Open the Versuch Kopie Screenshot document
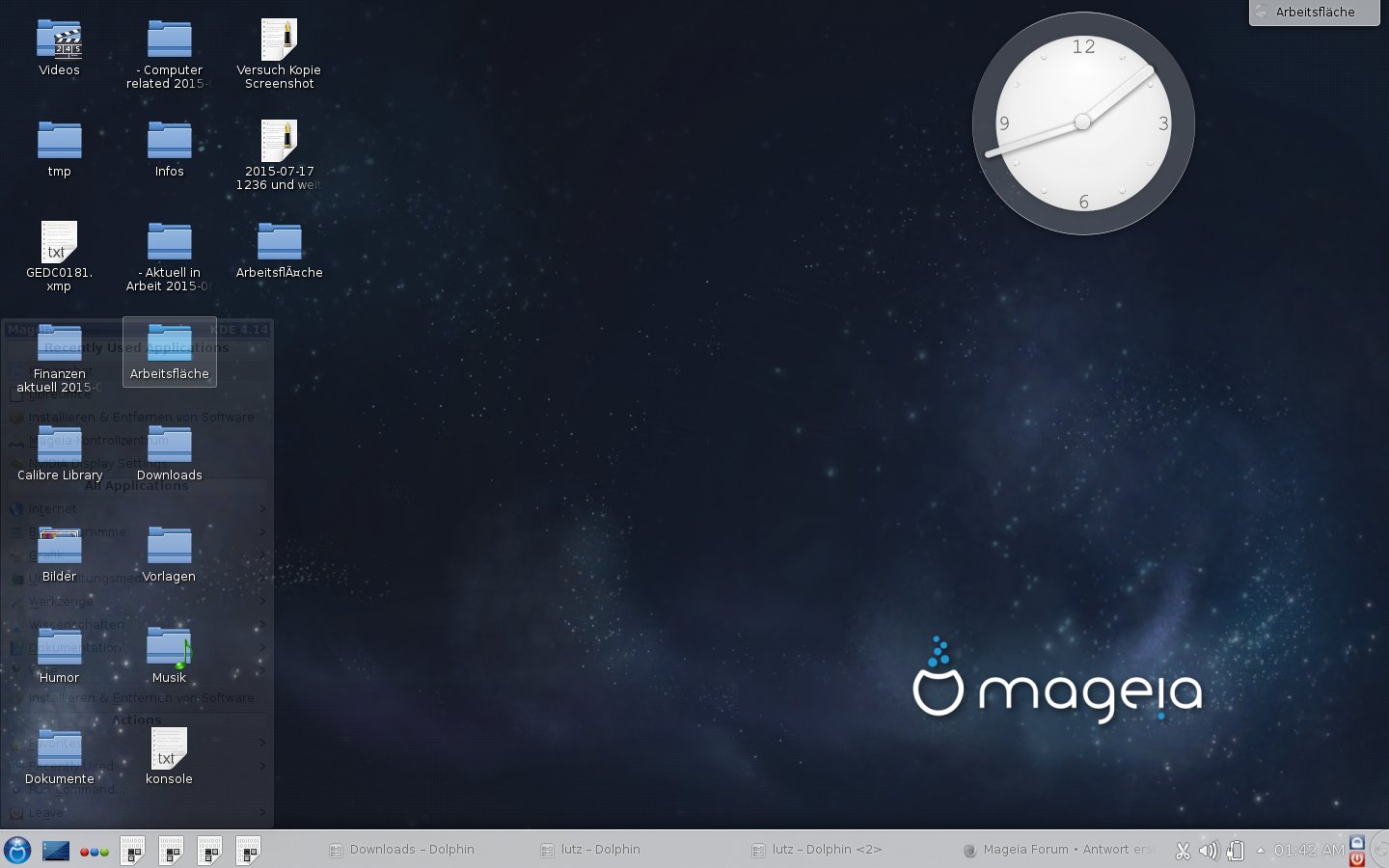Image resolution: width=1389 pixels, height=868 pixels. pos(279,53)
